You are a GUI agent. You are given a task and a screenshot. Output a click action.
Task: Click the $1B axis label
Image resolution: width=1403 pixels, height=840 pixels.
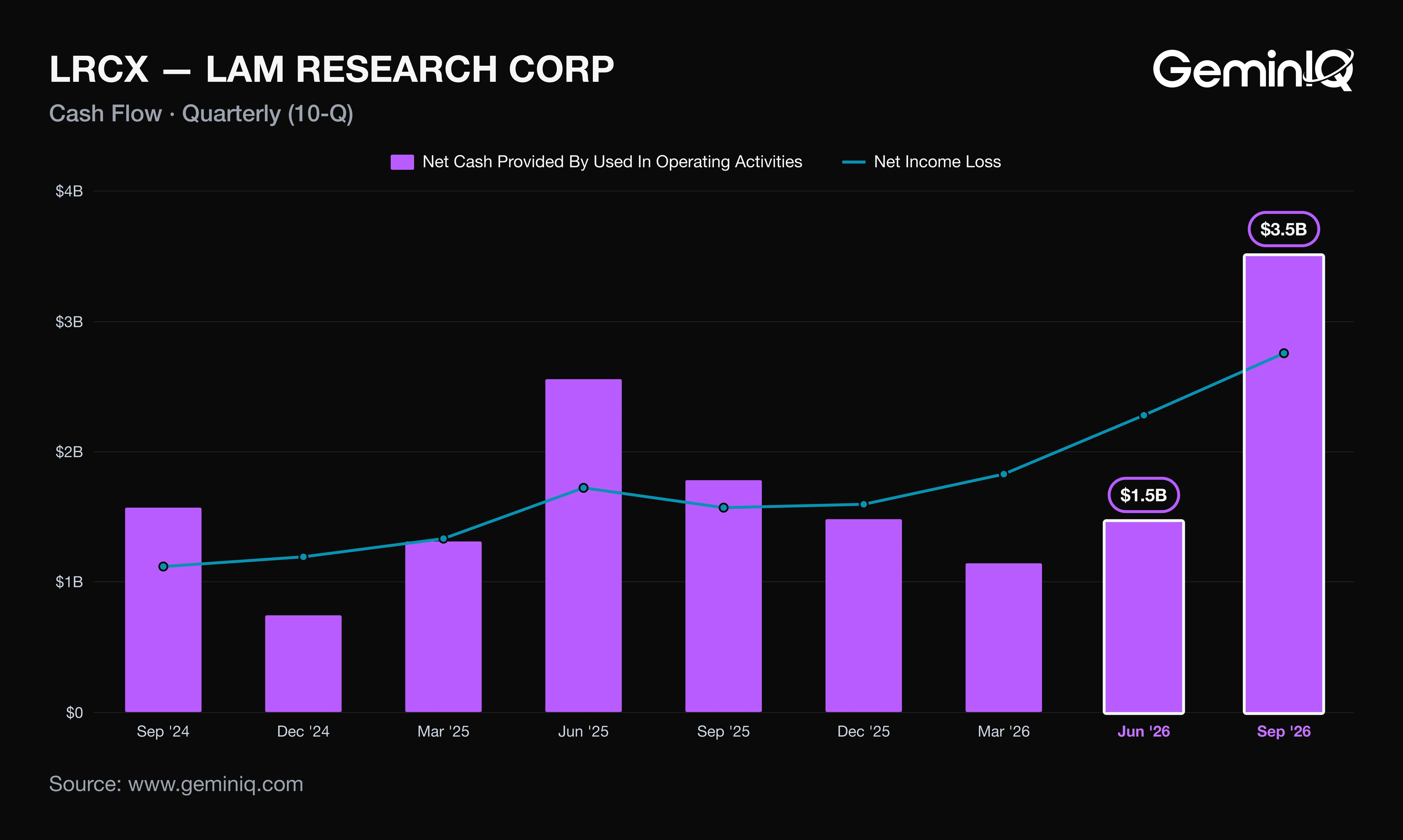tap(69, 582)
